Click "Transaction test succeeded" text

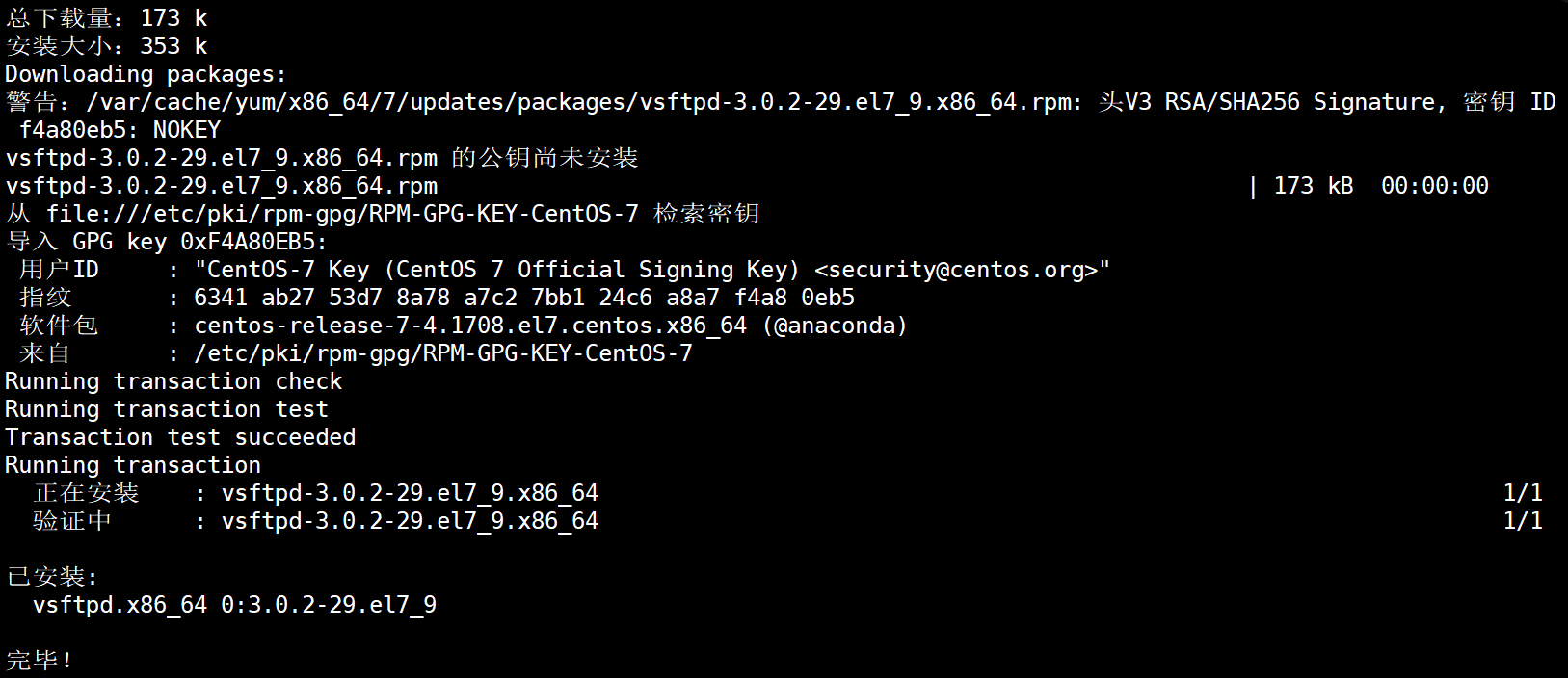point(180,437)
